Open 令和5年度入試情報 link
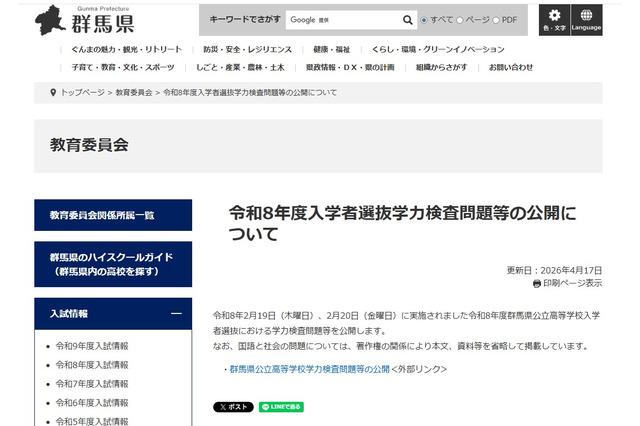640x426 pixels. pyautogui.click(x=92, y=421)
